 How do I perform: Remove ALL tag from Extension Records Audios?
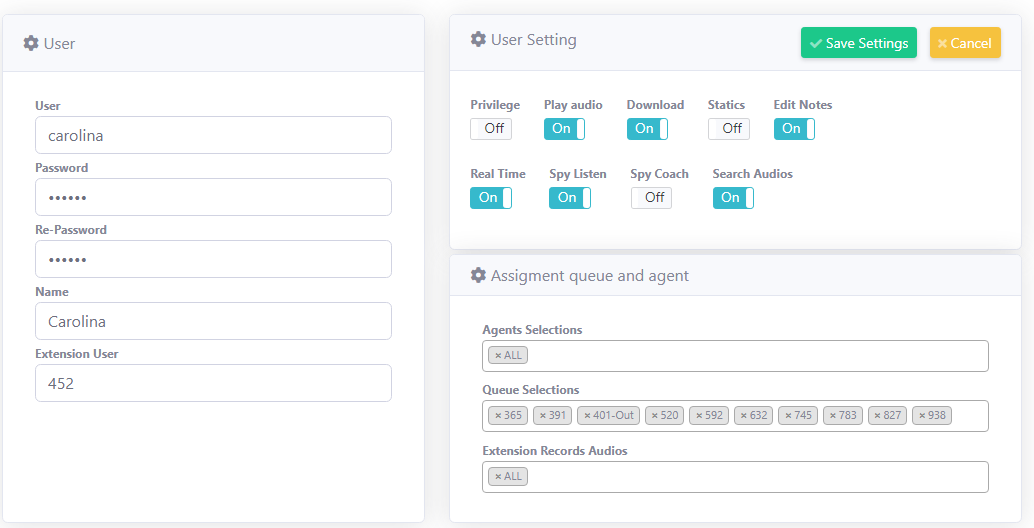pos(498,476)
